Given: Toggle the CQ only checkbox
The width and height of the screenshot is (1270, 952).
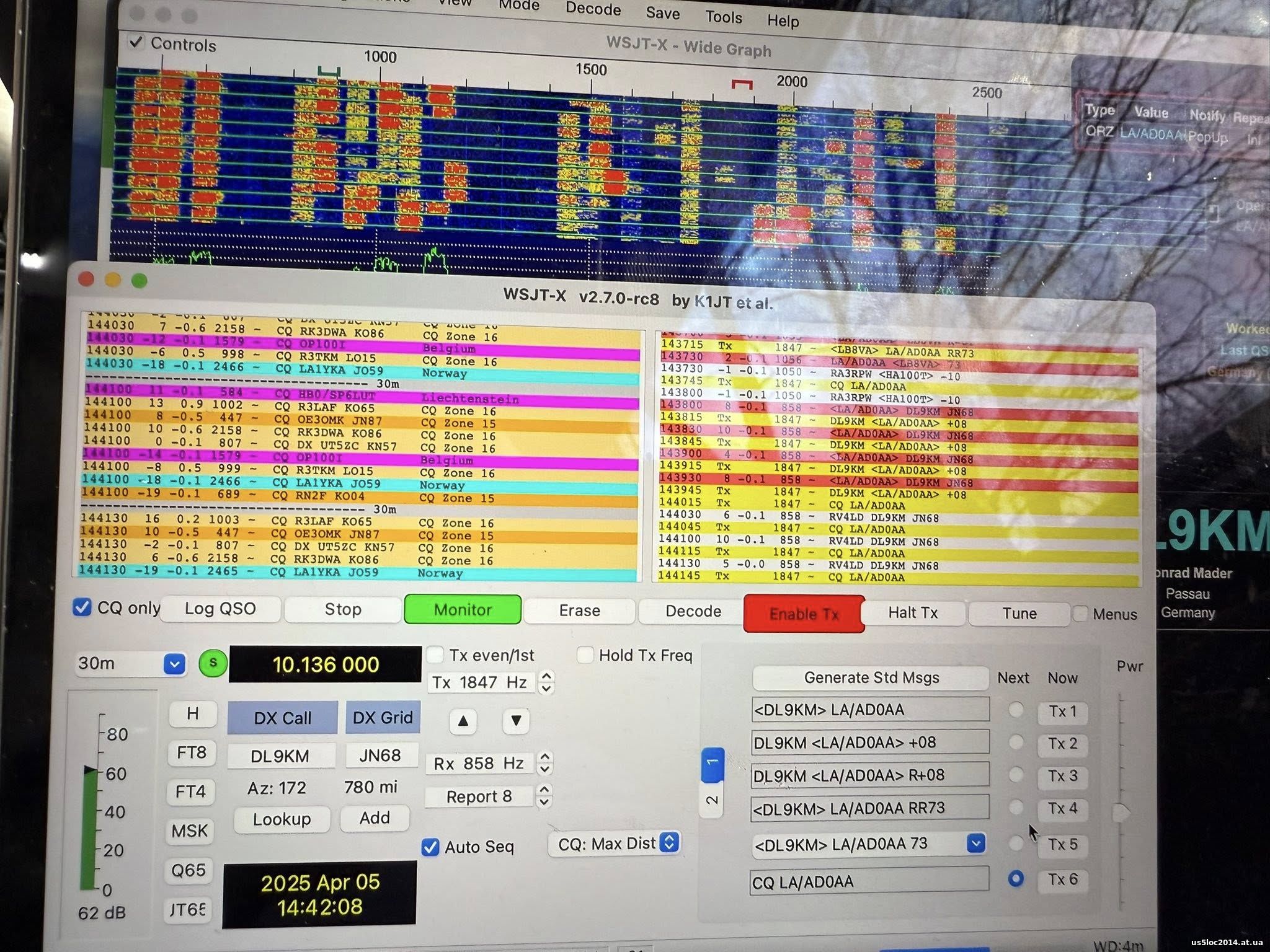Looking at the screenshot, I should click(x=82, y=607).
